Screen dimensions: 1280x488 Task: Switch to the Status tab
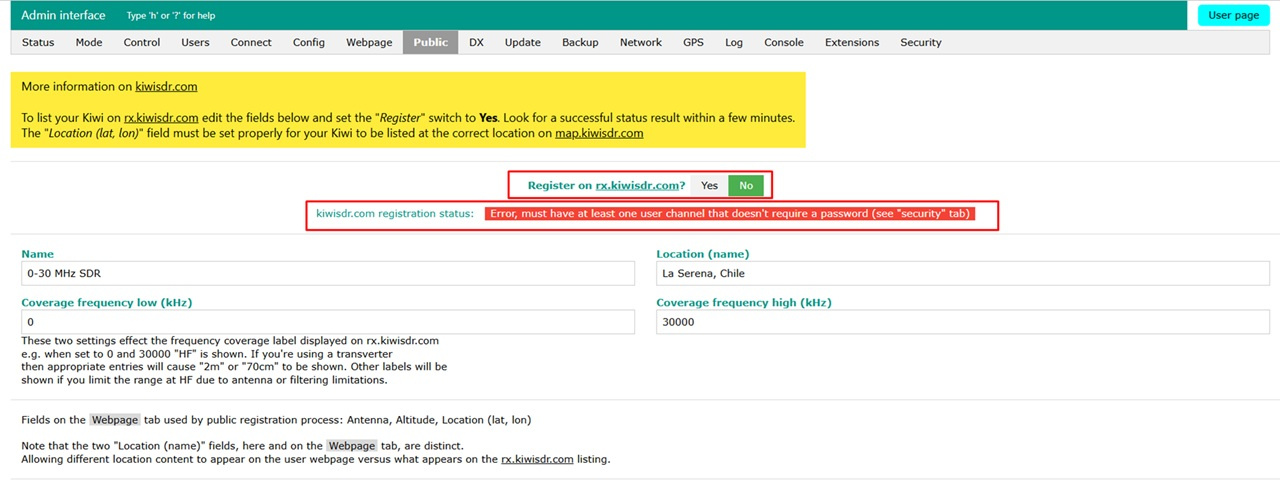pos(38,42)
